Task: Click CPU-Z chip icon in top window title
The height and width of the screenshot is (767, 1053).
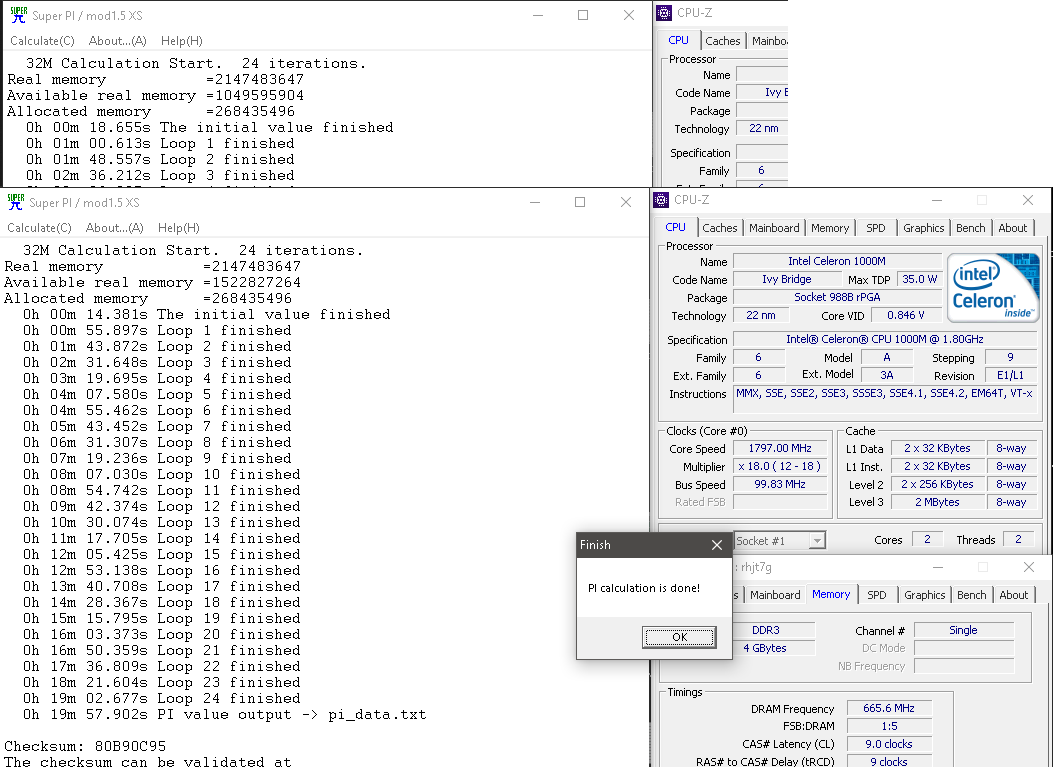Action: pyautogui.click(x=664, y=13)
